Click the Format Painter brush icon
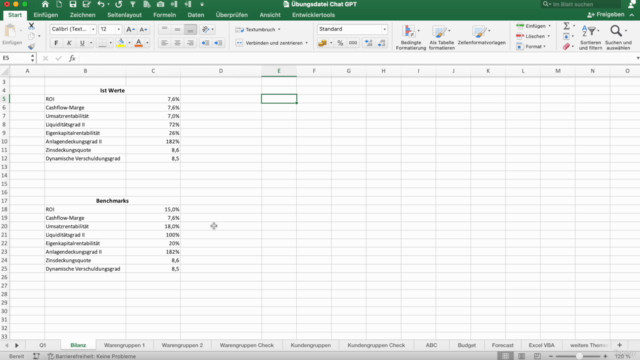 (31, 47)
